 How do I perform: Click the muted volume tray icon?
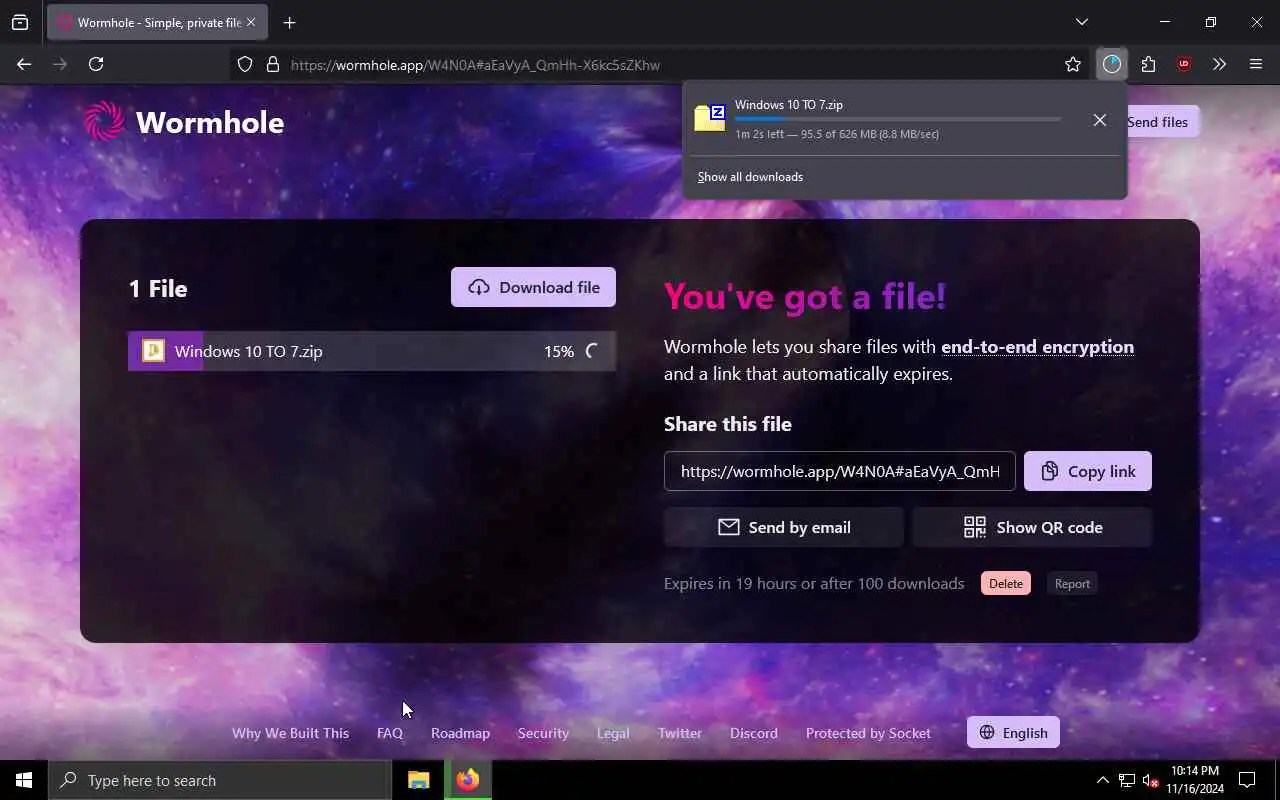(x=1150, y=780)
